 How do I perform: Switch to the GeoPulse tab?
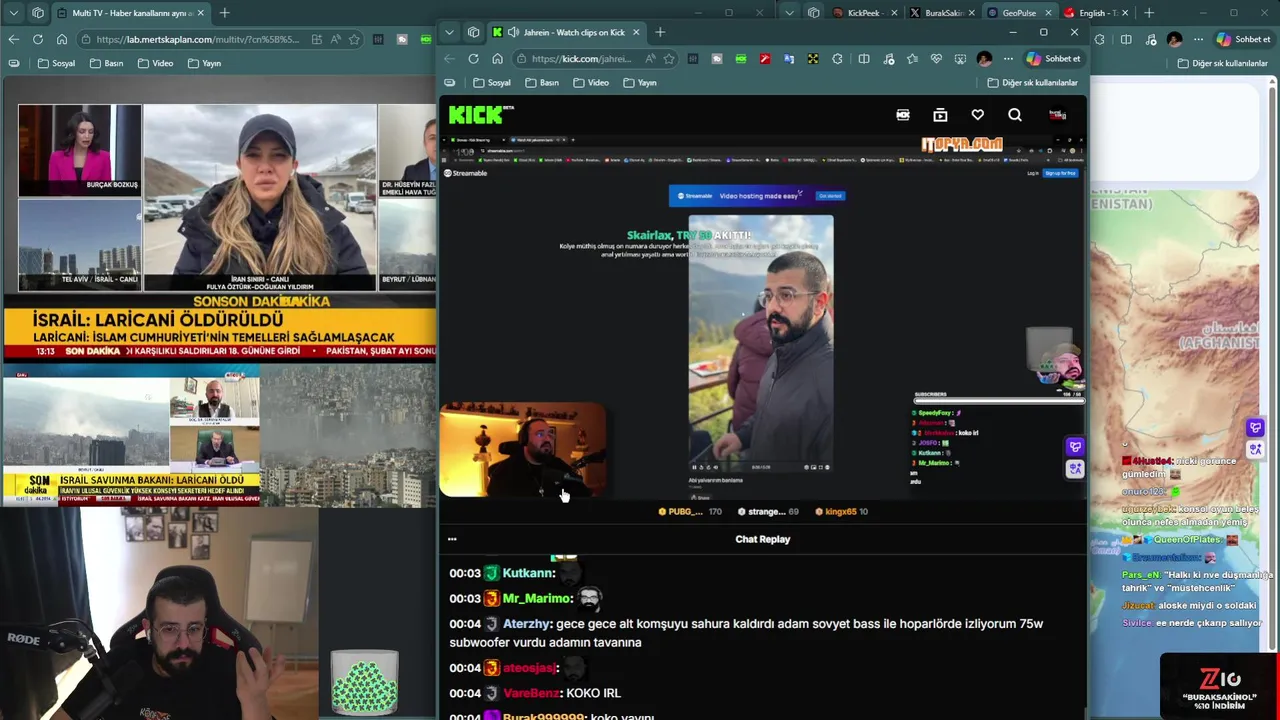pyautogui.click(x=1019, y=13)
